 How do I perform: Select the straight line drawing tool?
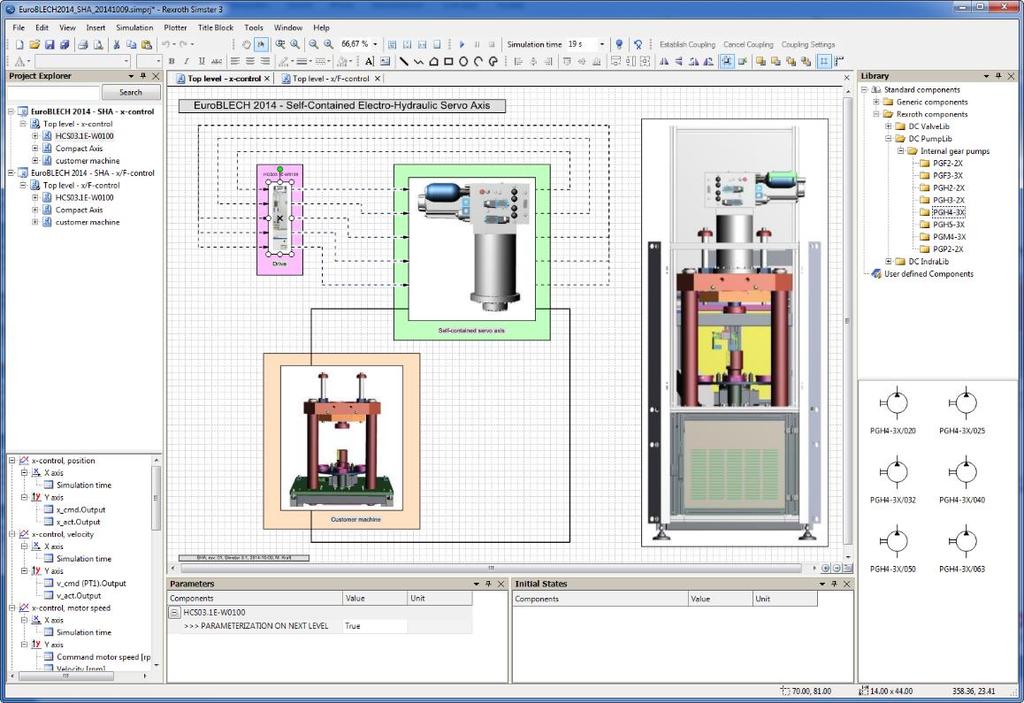[x=404, y=61]
